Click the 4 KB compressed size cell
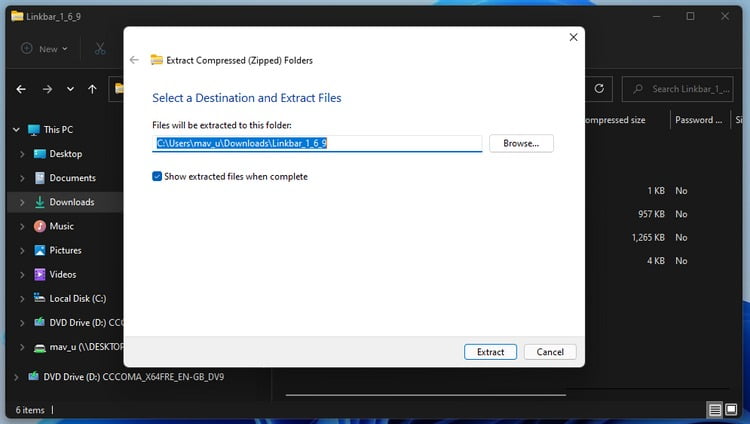 click(656, 261)
